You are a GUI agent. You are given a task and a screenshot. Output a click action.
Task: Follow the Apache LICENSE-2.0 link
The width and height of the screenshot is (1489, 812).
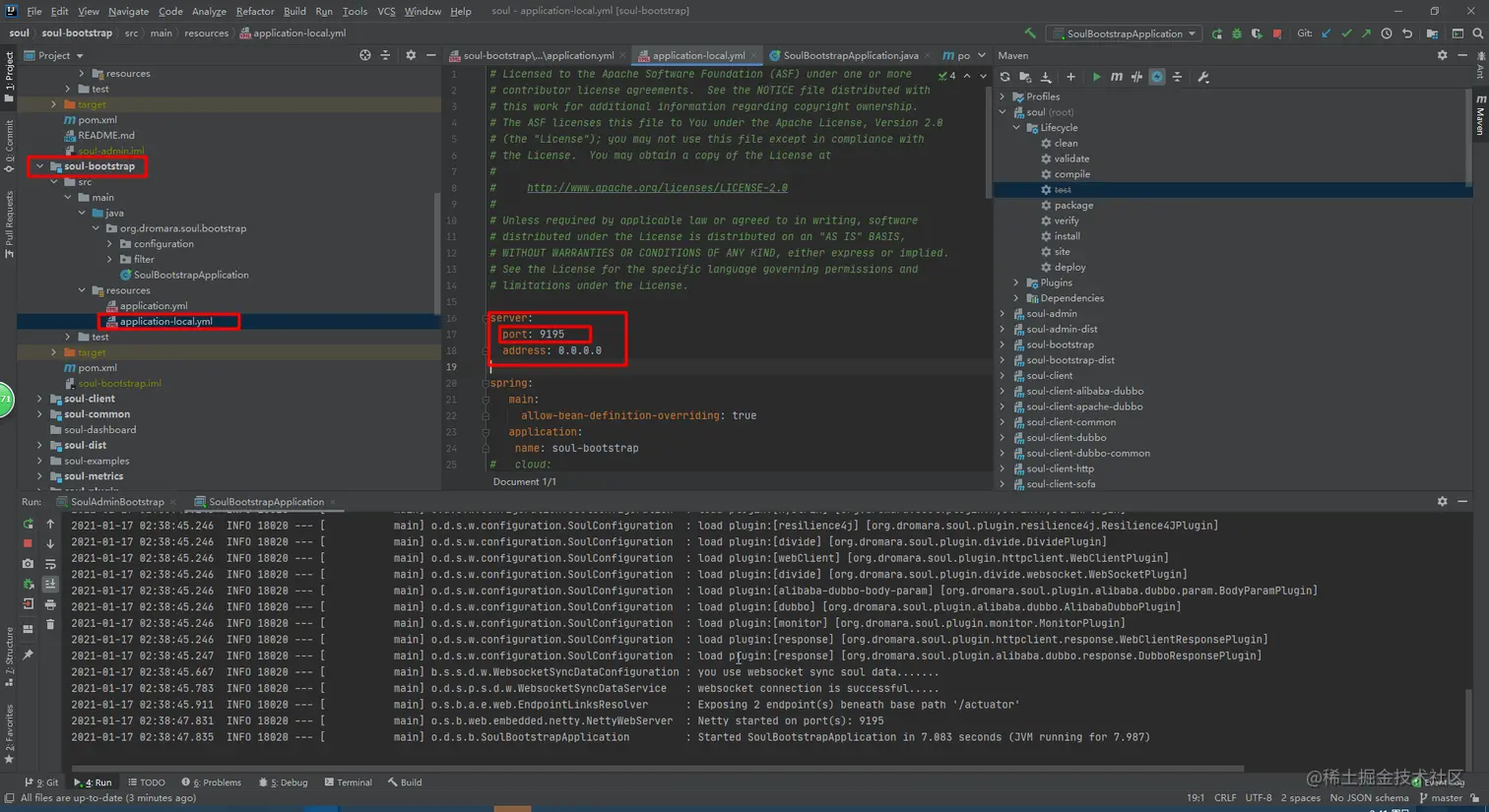[x=657, y=188]
